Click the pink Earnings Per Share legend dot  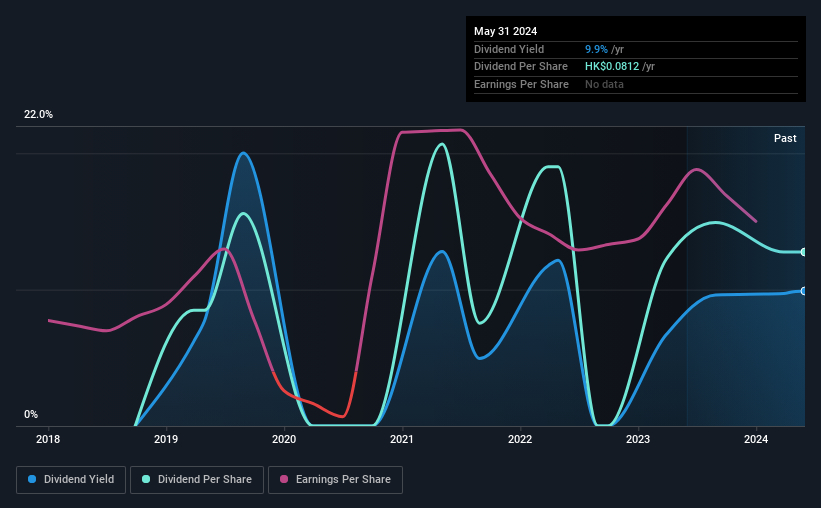pos(284,479)
